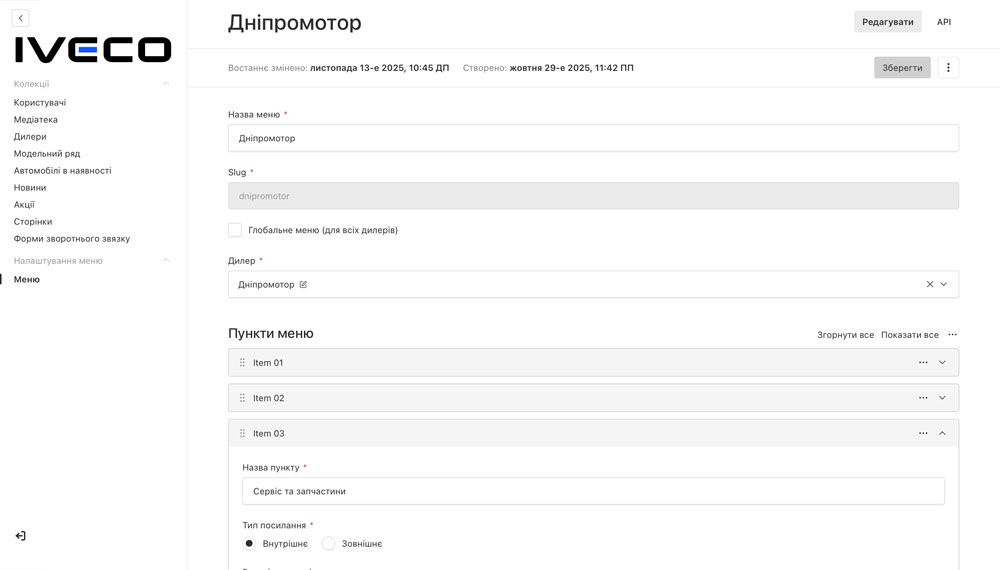Click the Назва меню input field
The width and height of the screenshot is (1000, 570).
[593, 138]
